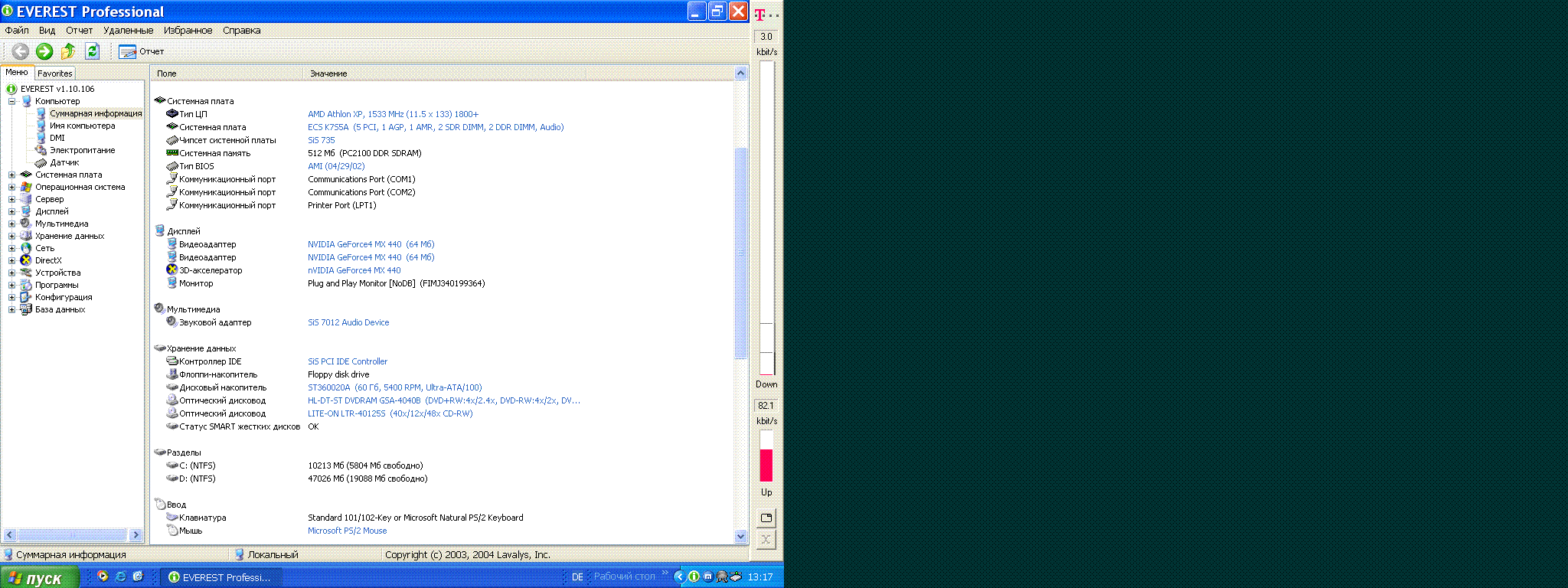Click the scroll down arrow of content pane
The width and height of the screenshot is (1568, 588).
point(740,537)
